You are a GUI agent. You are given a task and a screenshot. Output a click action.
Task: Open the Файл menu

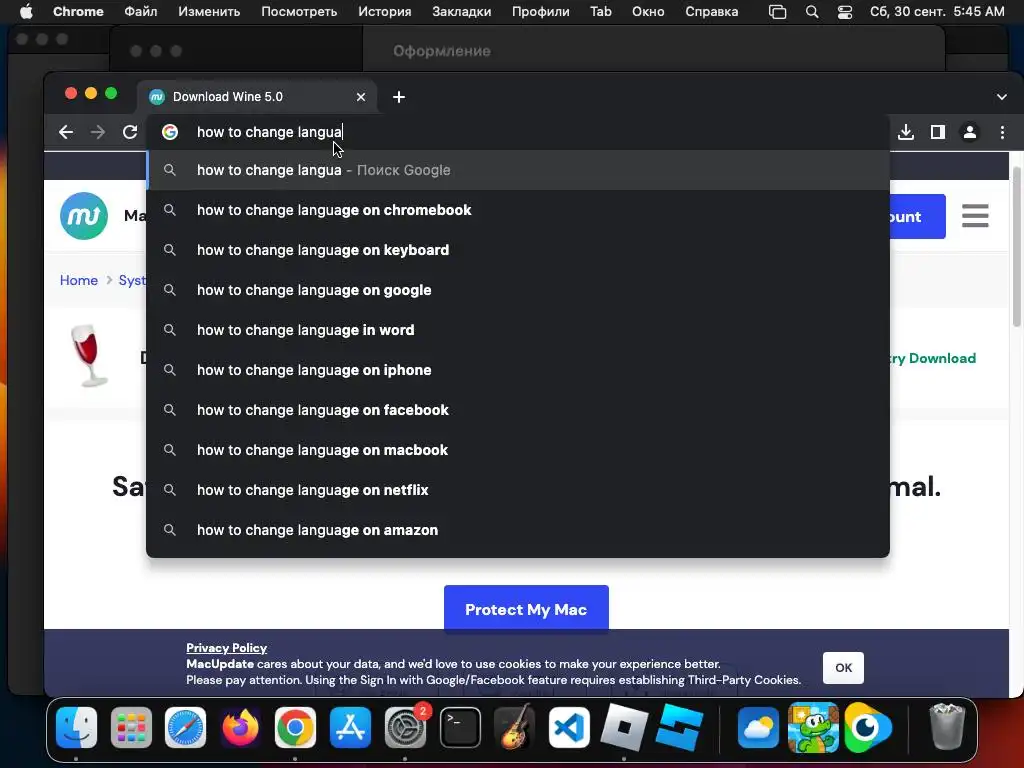140,12
